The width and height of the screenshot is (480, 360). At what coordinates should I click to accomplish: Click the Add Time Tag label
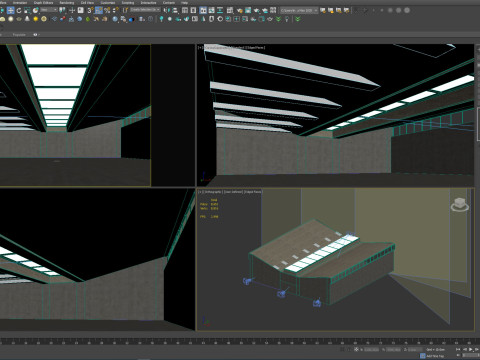pyautogui.click(x=435, y=356)
